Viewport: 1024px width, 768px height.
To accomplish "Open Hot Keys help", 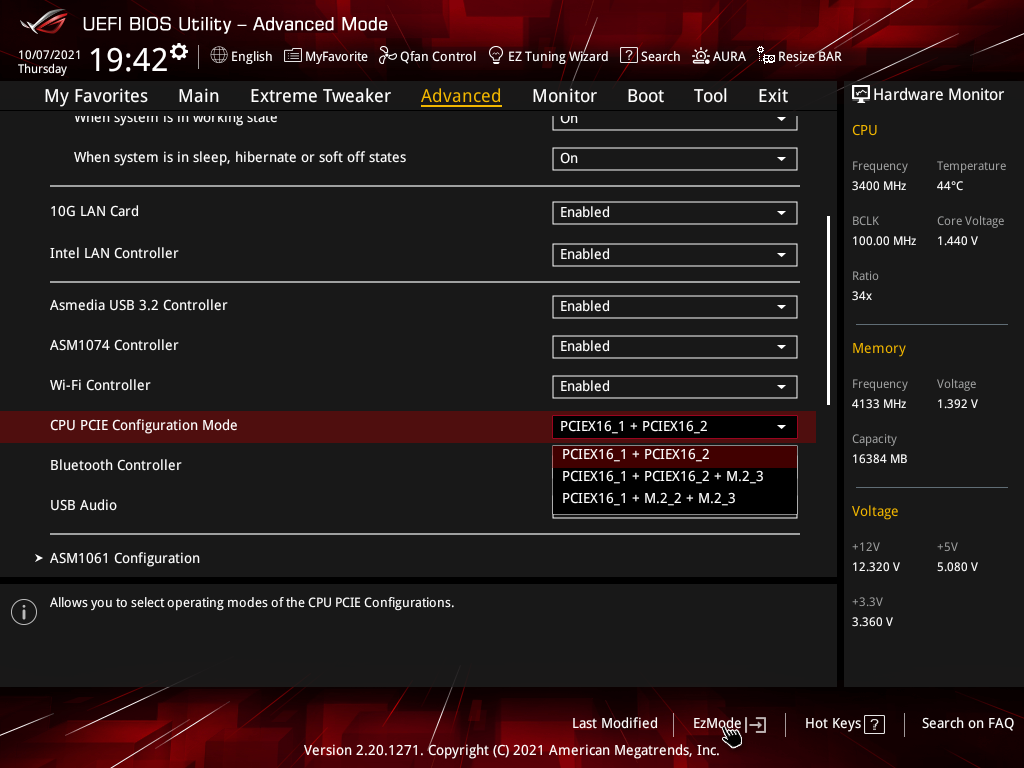I will (x=833, y=724).
